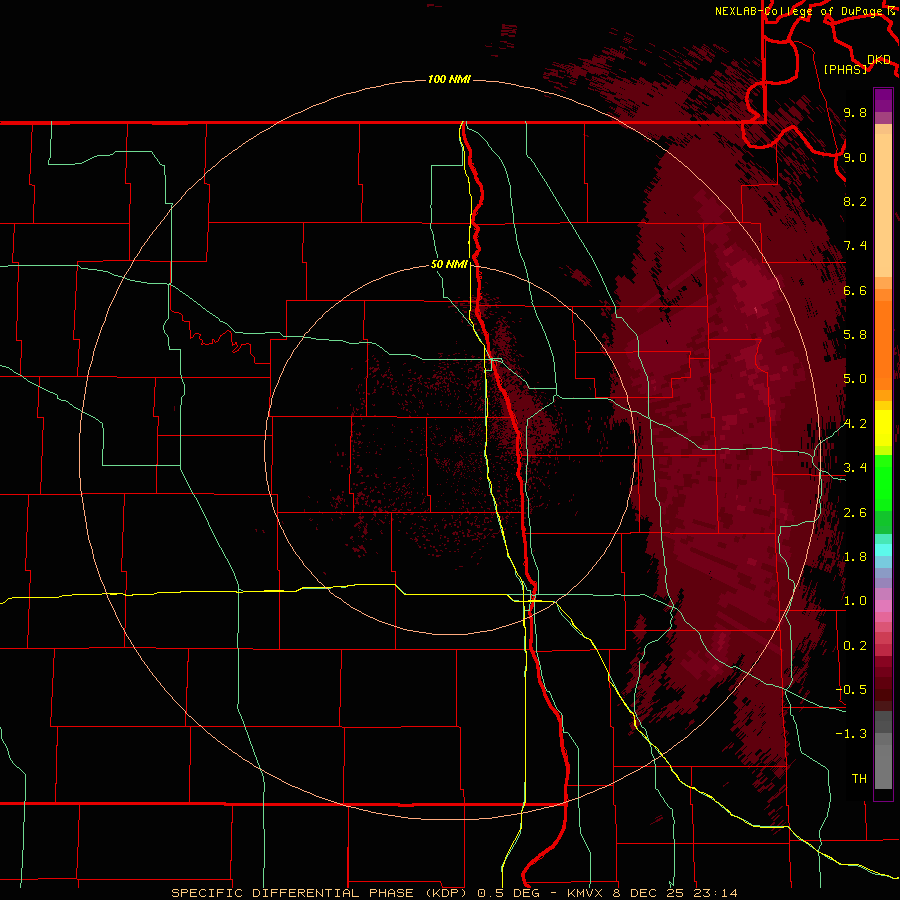Select the "[PHAS]" units label

coord(845,69)
